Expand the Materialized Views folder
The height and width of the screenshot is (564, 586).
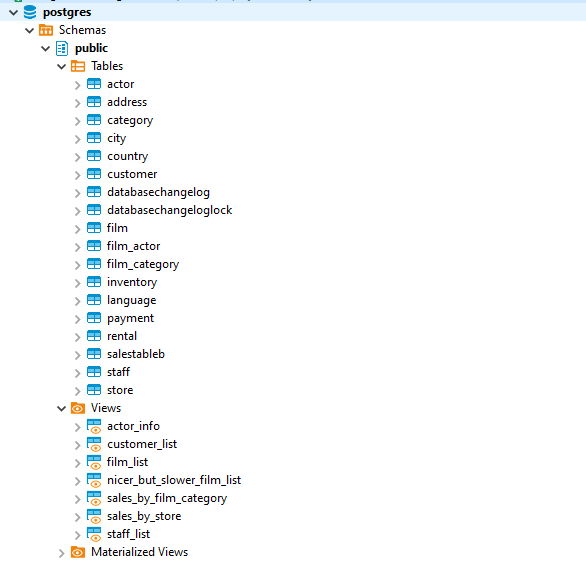[62, 553]
